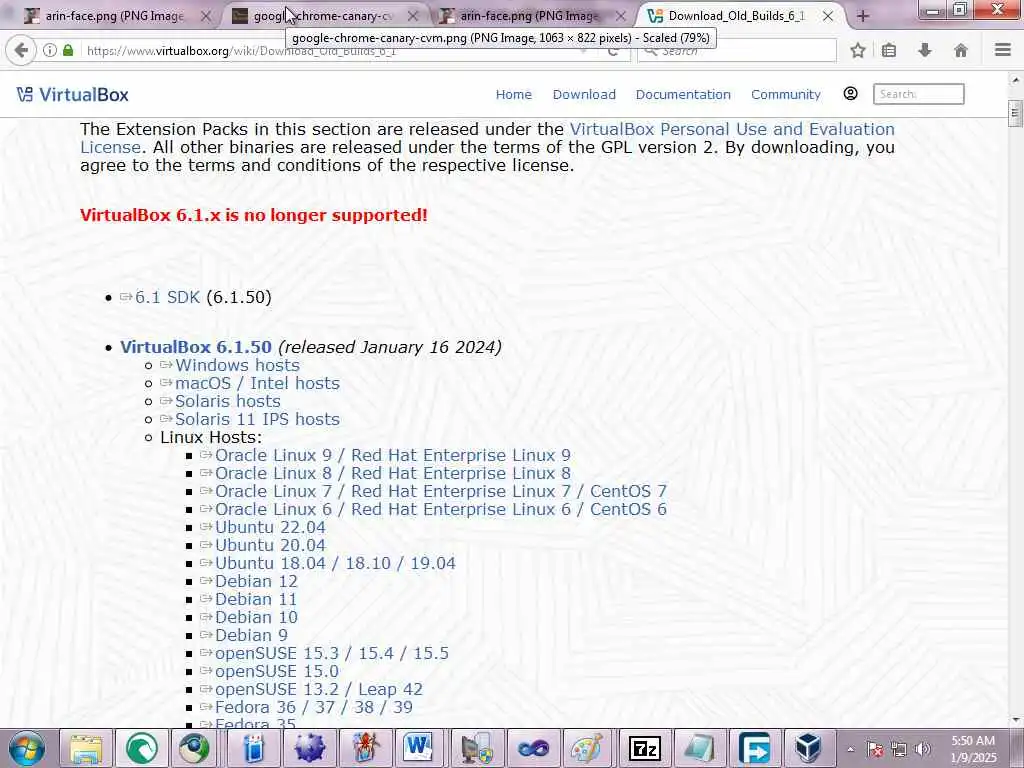Click the Debian 10 link
1024x768 pixels.
[x=256, y=617]
